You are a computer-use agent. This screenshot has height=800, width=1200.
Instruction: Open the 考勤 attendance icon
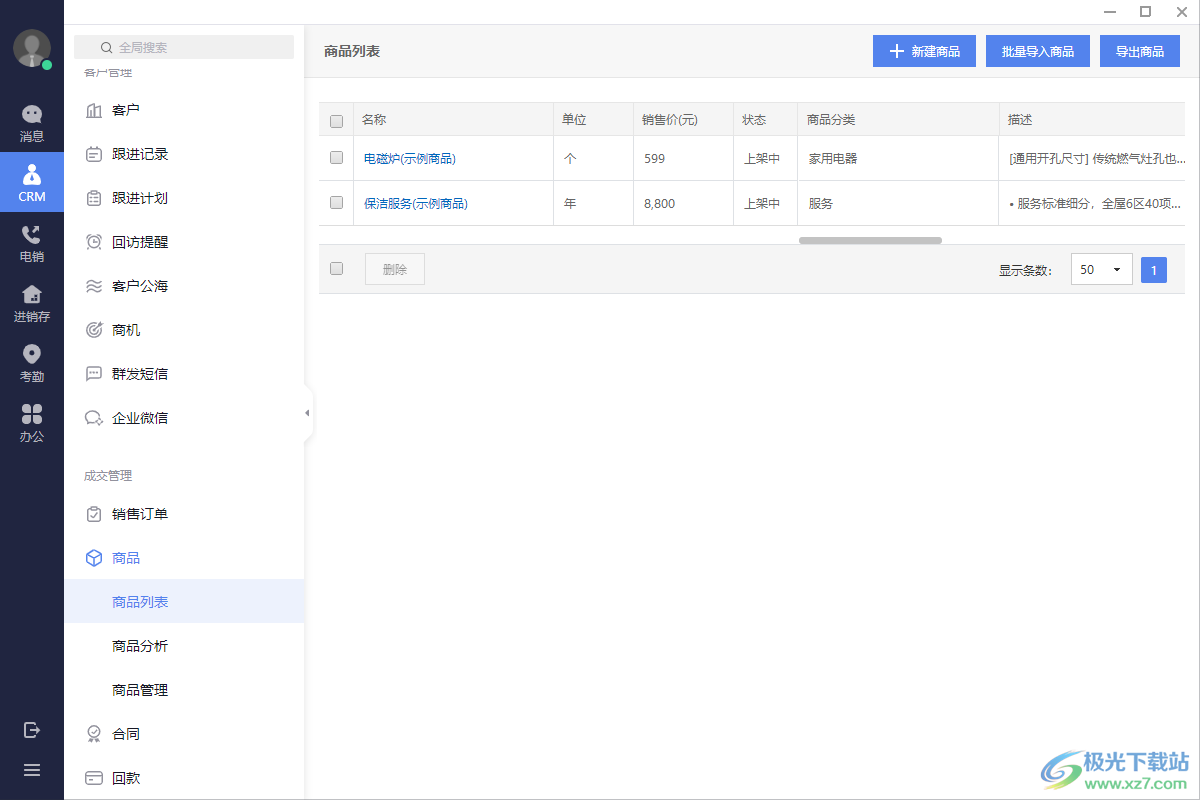[x=32, y=364]
